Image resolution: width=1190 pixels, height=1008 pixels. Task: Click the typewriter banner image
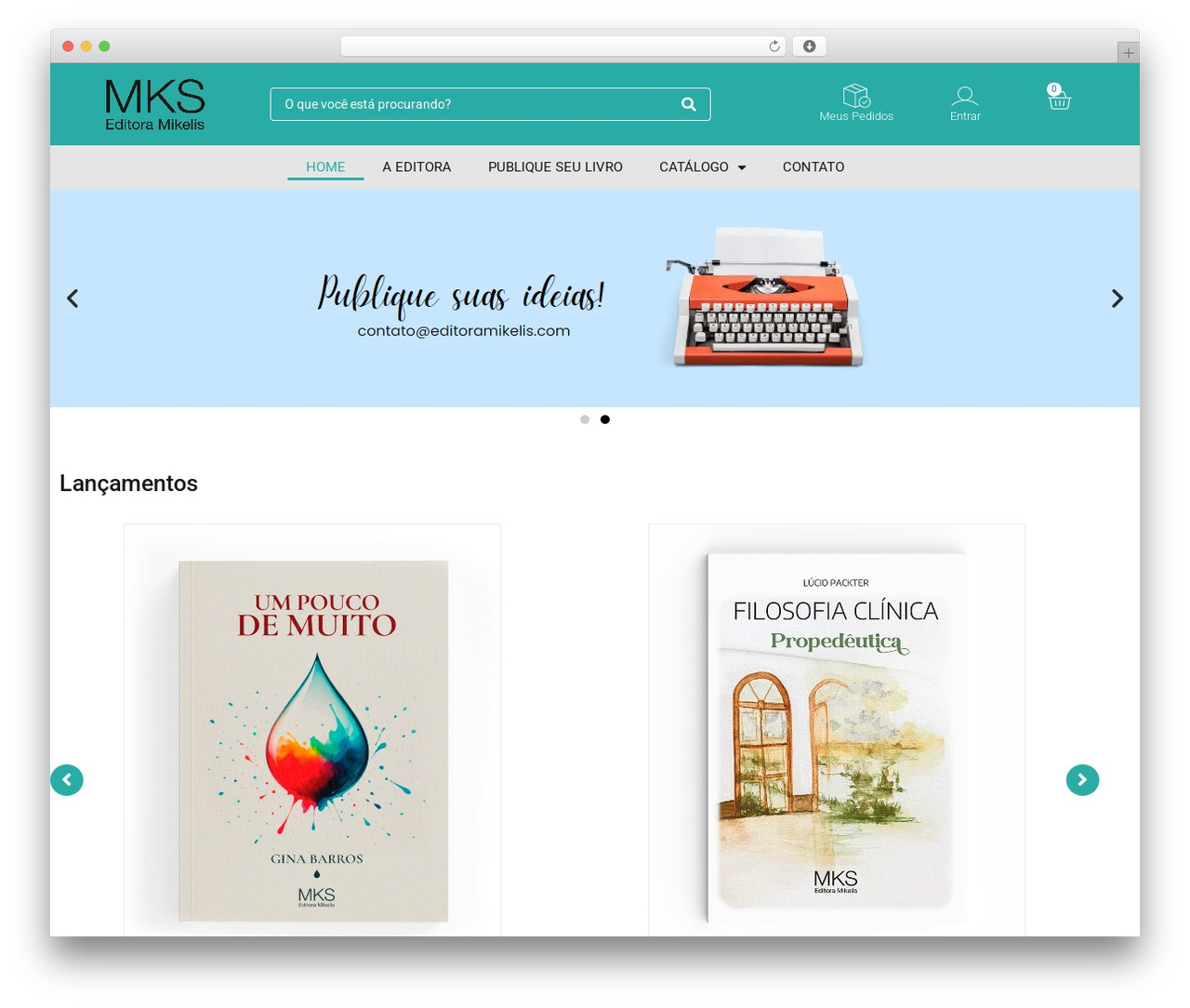point(764,298)
